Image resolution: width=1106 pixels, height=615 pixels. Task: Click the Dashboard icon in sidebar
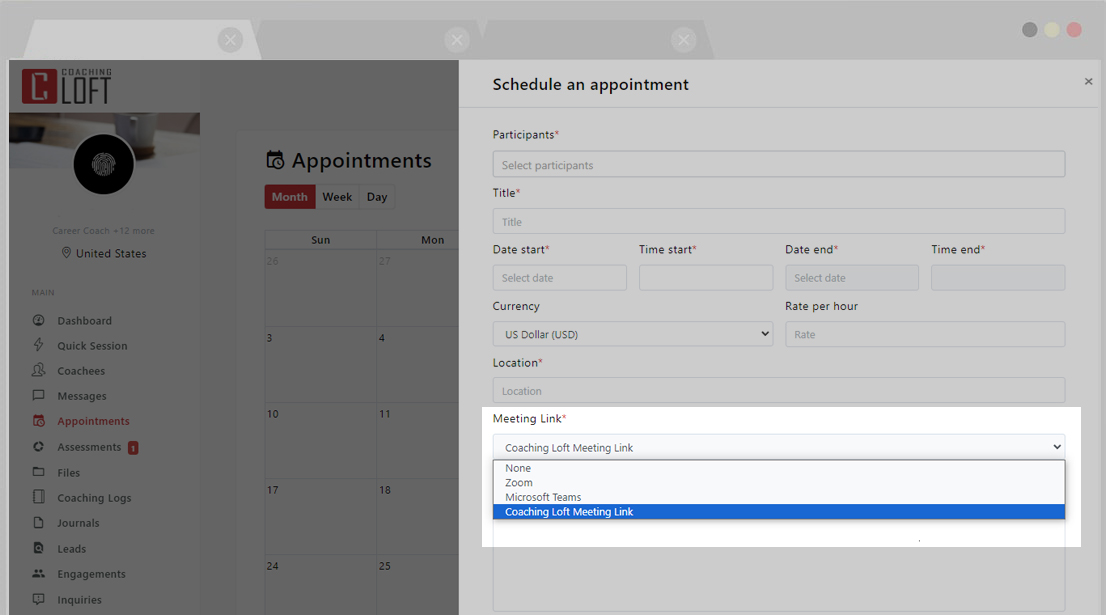[39, 321]
